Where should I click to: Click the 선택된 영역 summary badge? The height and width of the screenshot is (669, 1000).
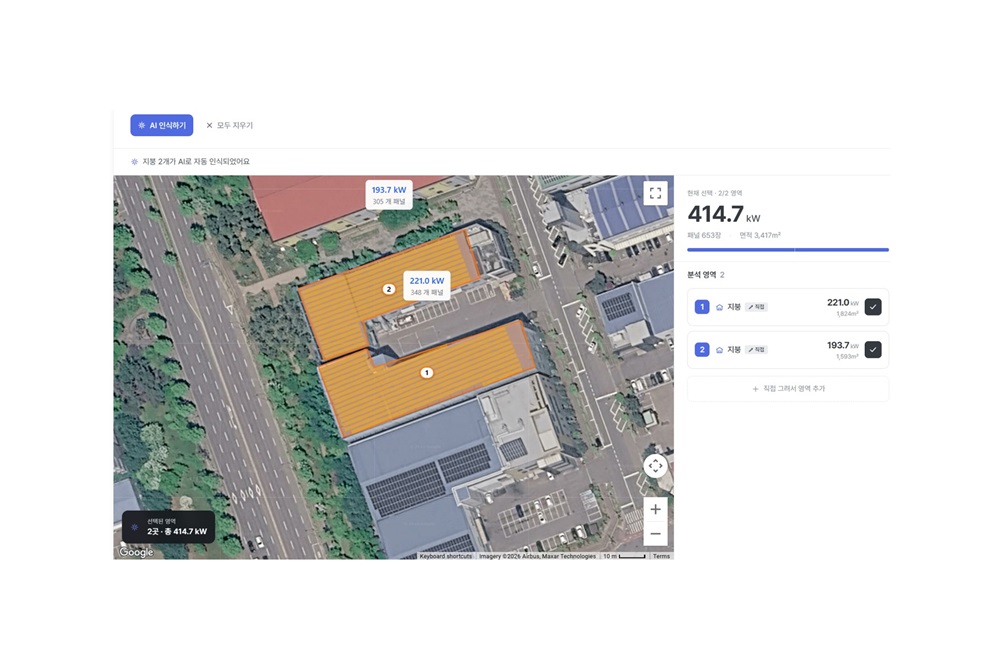(x=168, y=527)
